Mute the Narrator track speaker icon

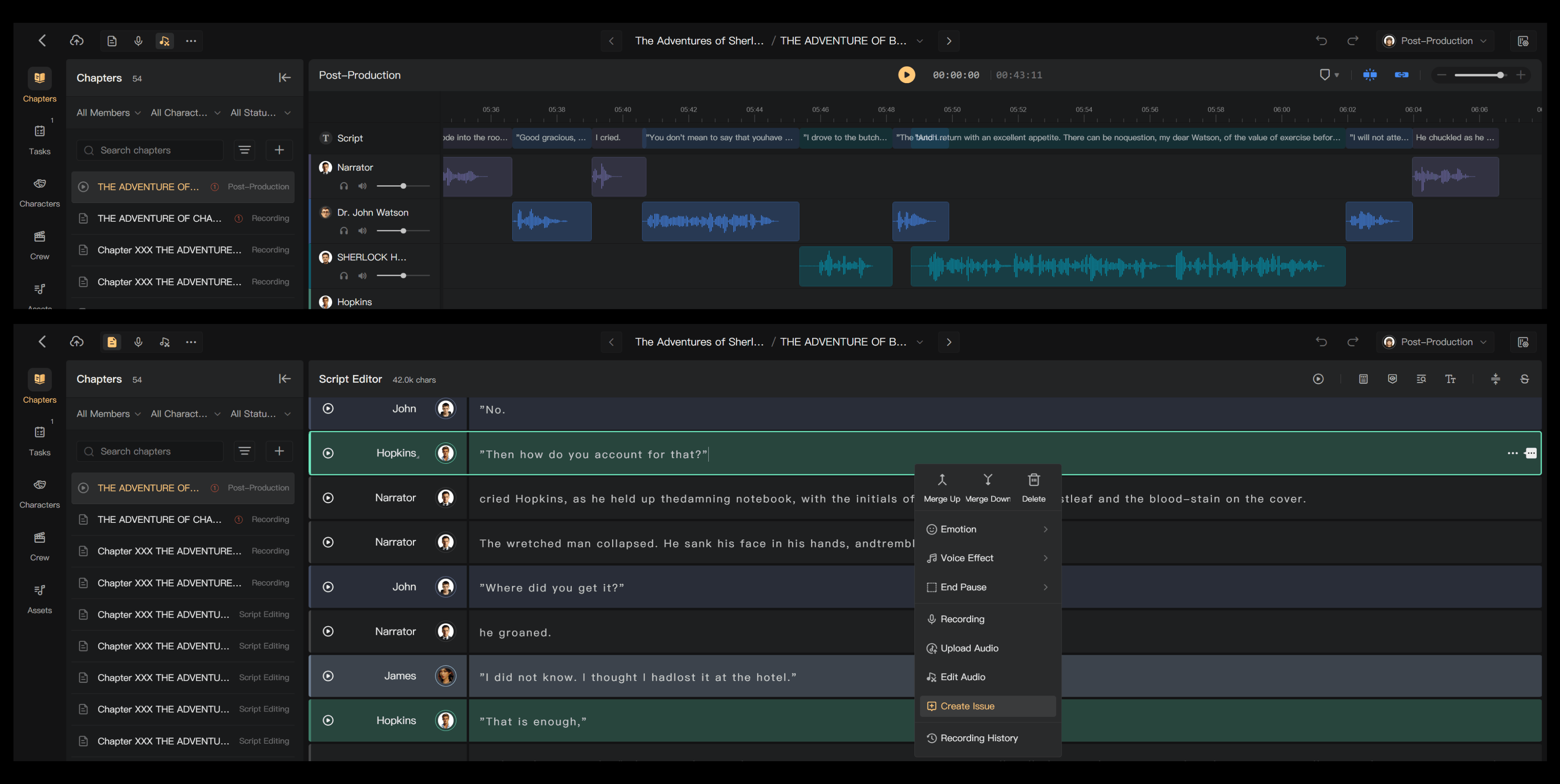point(362,186)
